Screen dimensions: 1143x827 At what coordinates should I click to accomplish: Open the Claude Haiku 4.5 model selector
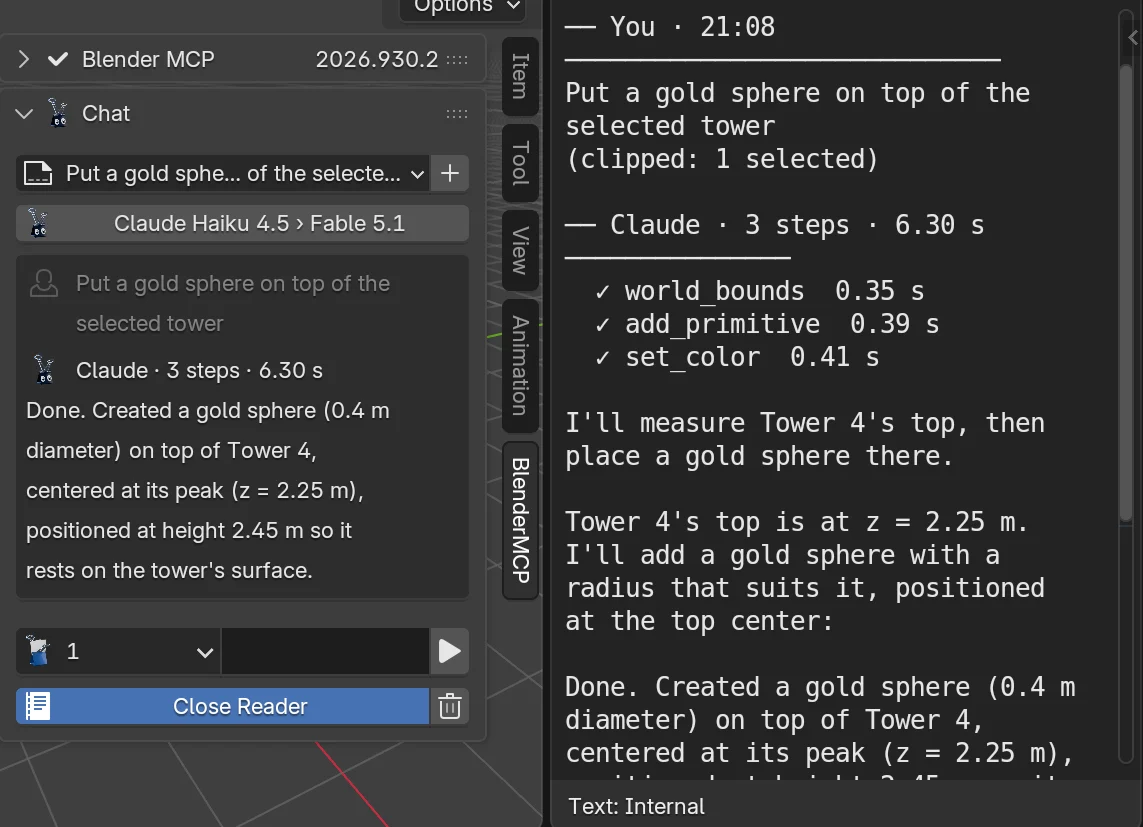pos(242,223)
